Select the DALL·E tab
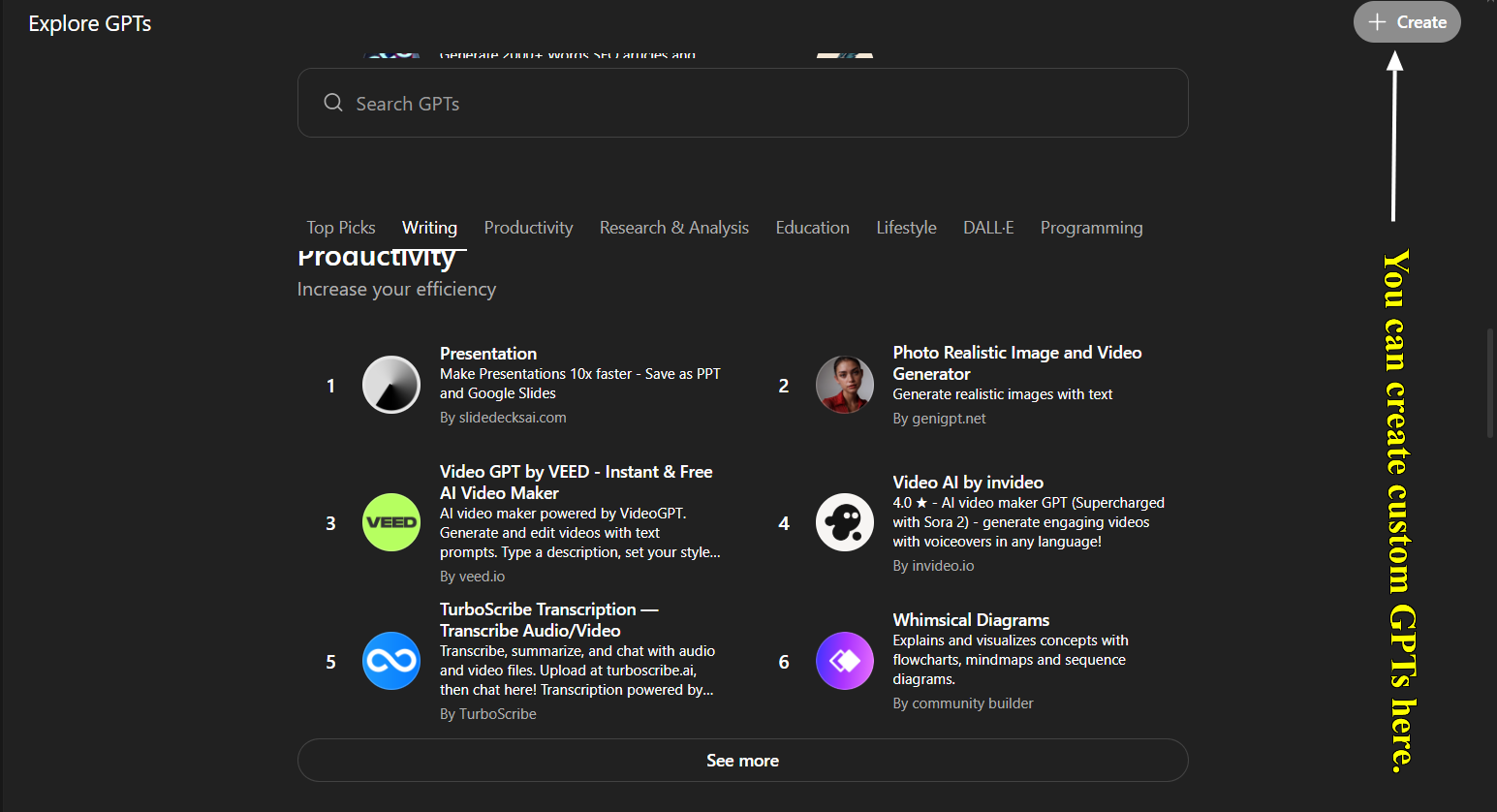1497x812 pixels. pyautogui.click(x=988, y=228)
